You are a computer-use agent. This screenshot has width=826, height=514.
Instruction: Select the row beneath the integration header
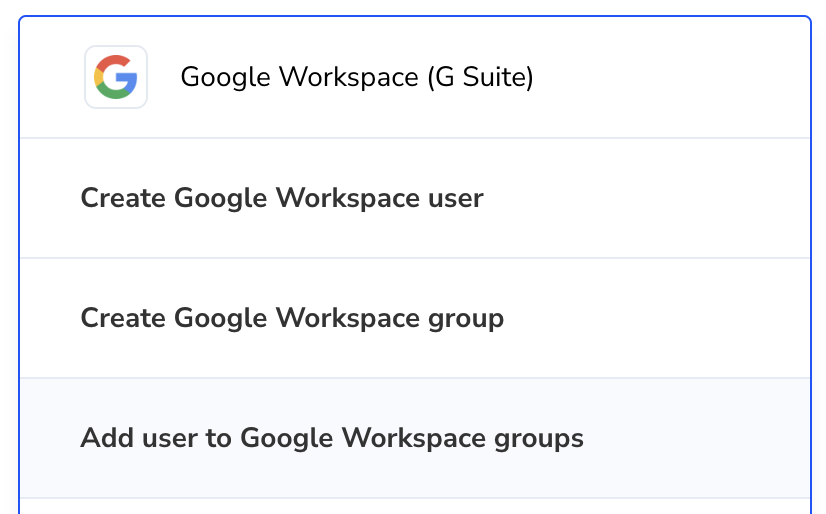click(415, 198)
